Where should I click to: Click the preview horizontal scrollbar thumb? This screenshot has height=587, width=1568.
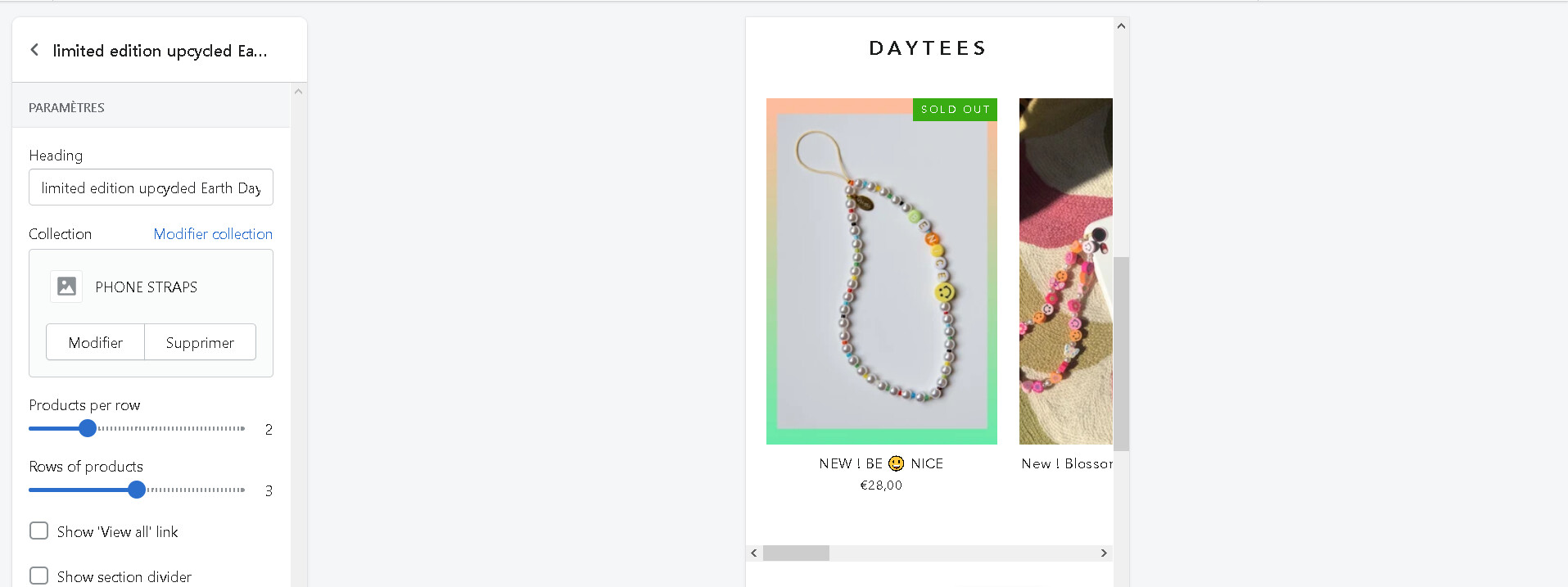[796, 553]
